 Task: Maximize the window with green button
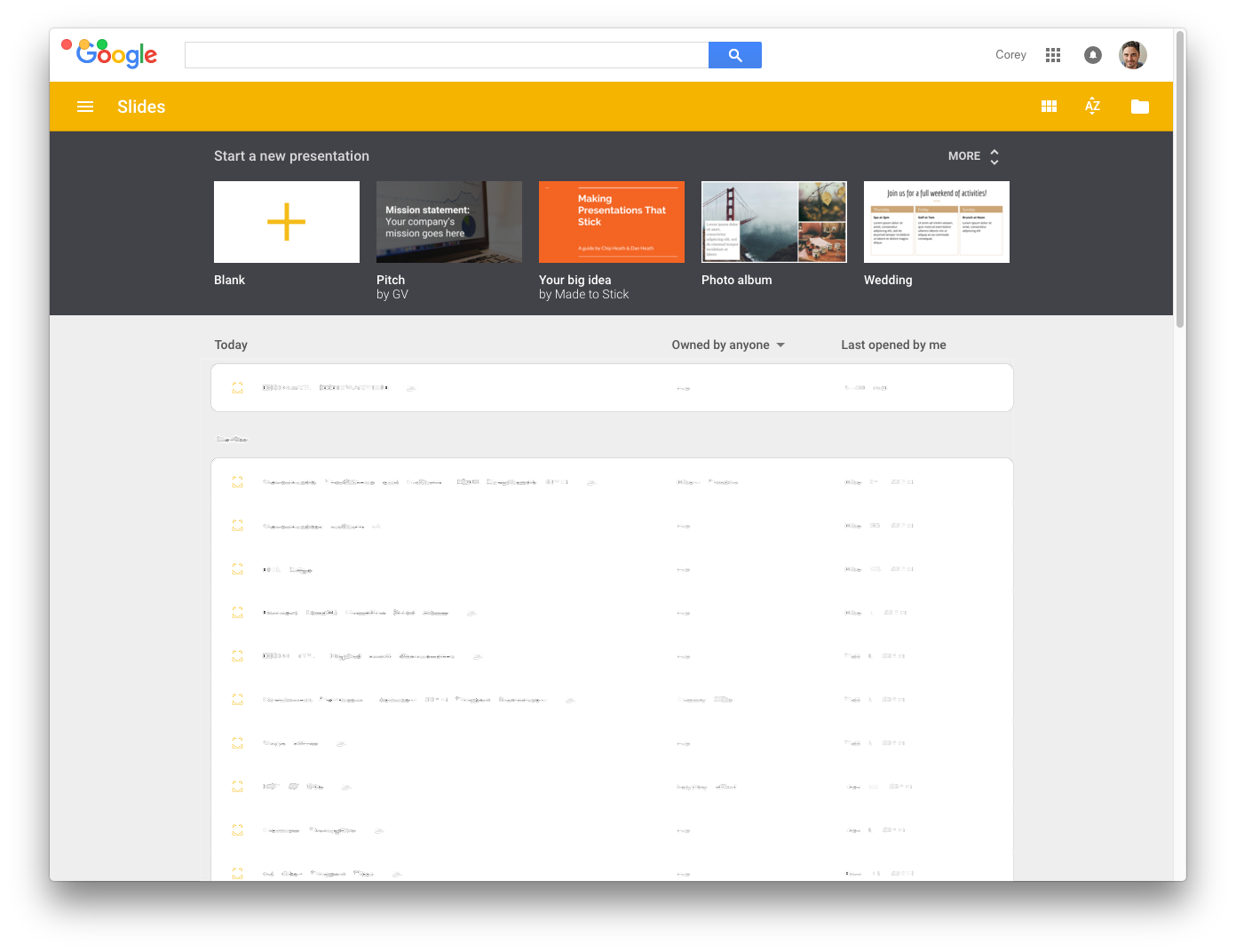click(102, 44)
